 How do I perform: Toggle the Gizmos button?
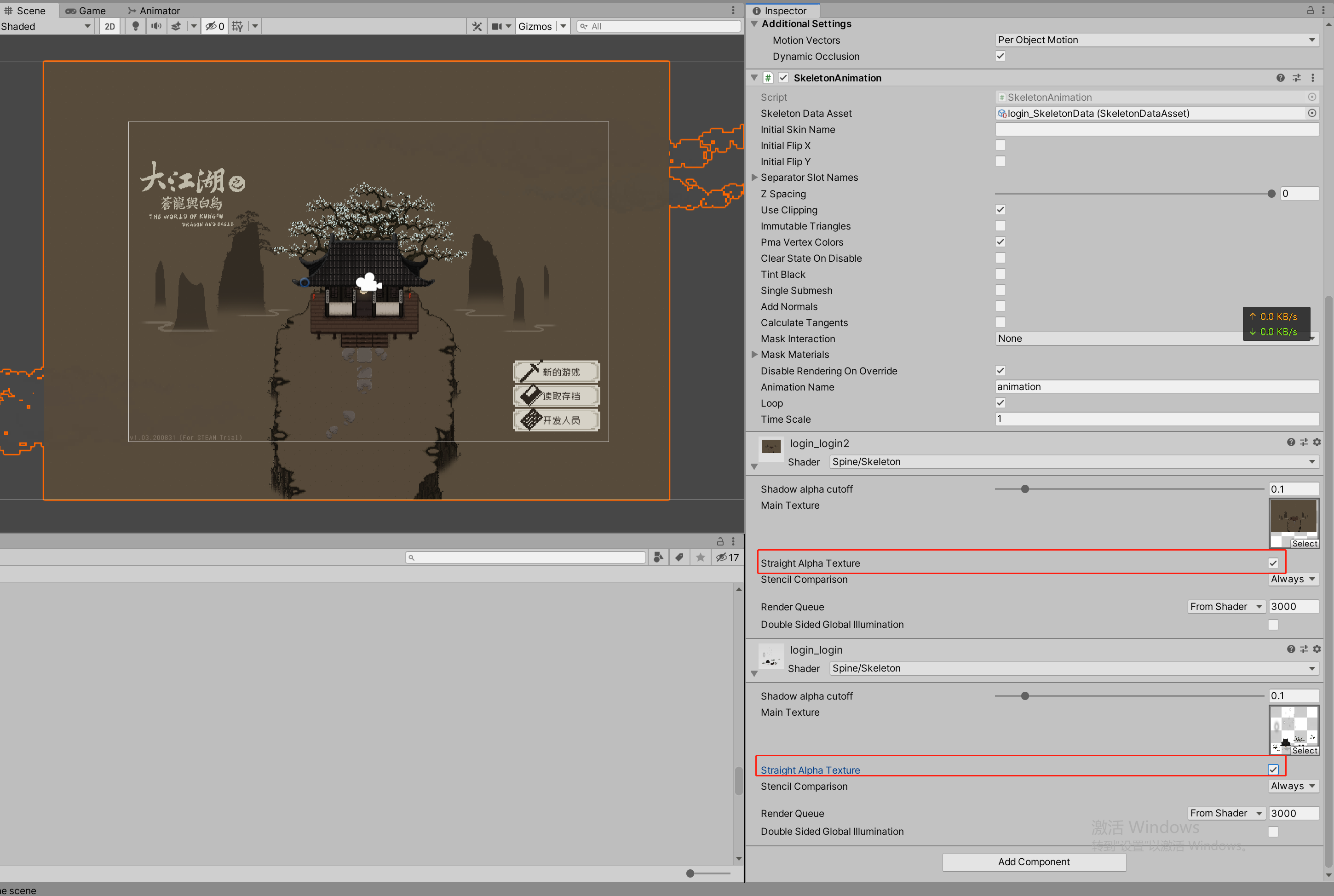pyautogui.click(x=535, y=26)
